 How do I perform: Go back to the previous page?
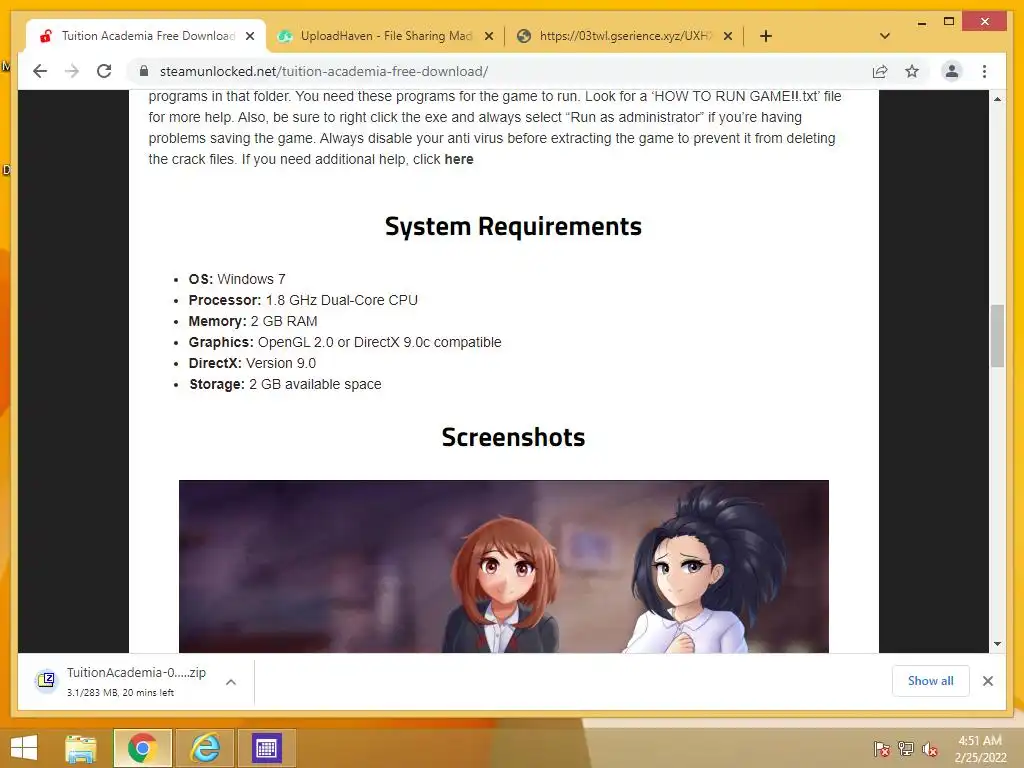pos(40,71)
